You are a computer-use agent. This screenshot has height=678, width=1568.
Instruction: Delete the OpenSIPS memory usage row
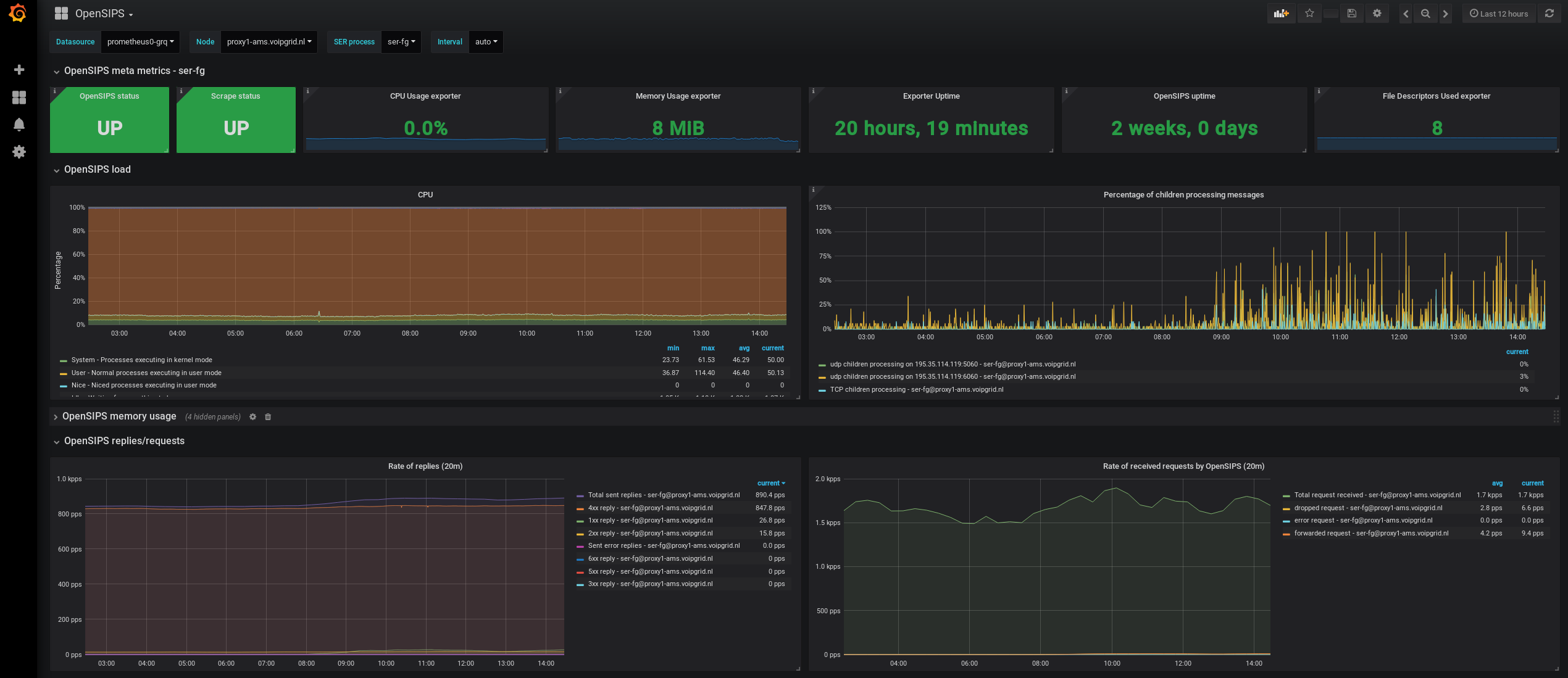pos(268,417)
